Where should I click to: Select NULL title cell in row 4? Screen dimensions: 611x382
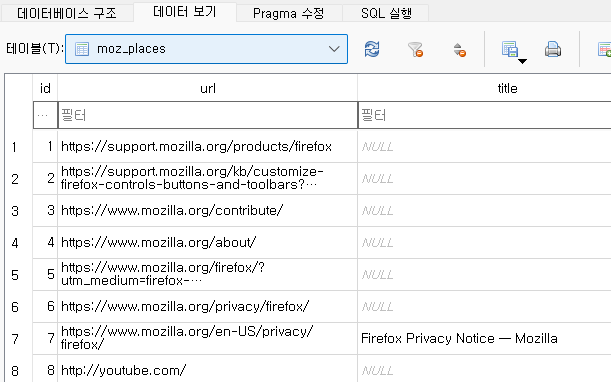(x=484, y=243)
